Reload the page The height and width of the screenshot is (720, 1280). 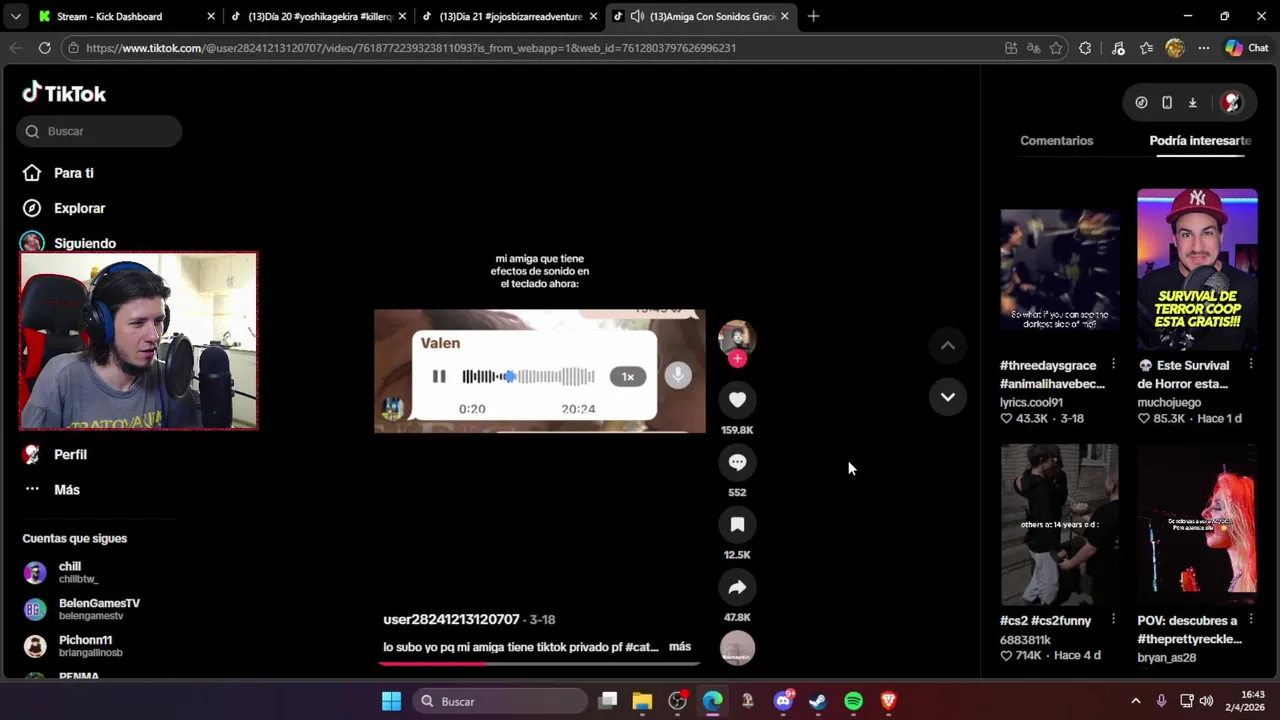pyautogui.click(x=44, y=48)
